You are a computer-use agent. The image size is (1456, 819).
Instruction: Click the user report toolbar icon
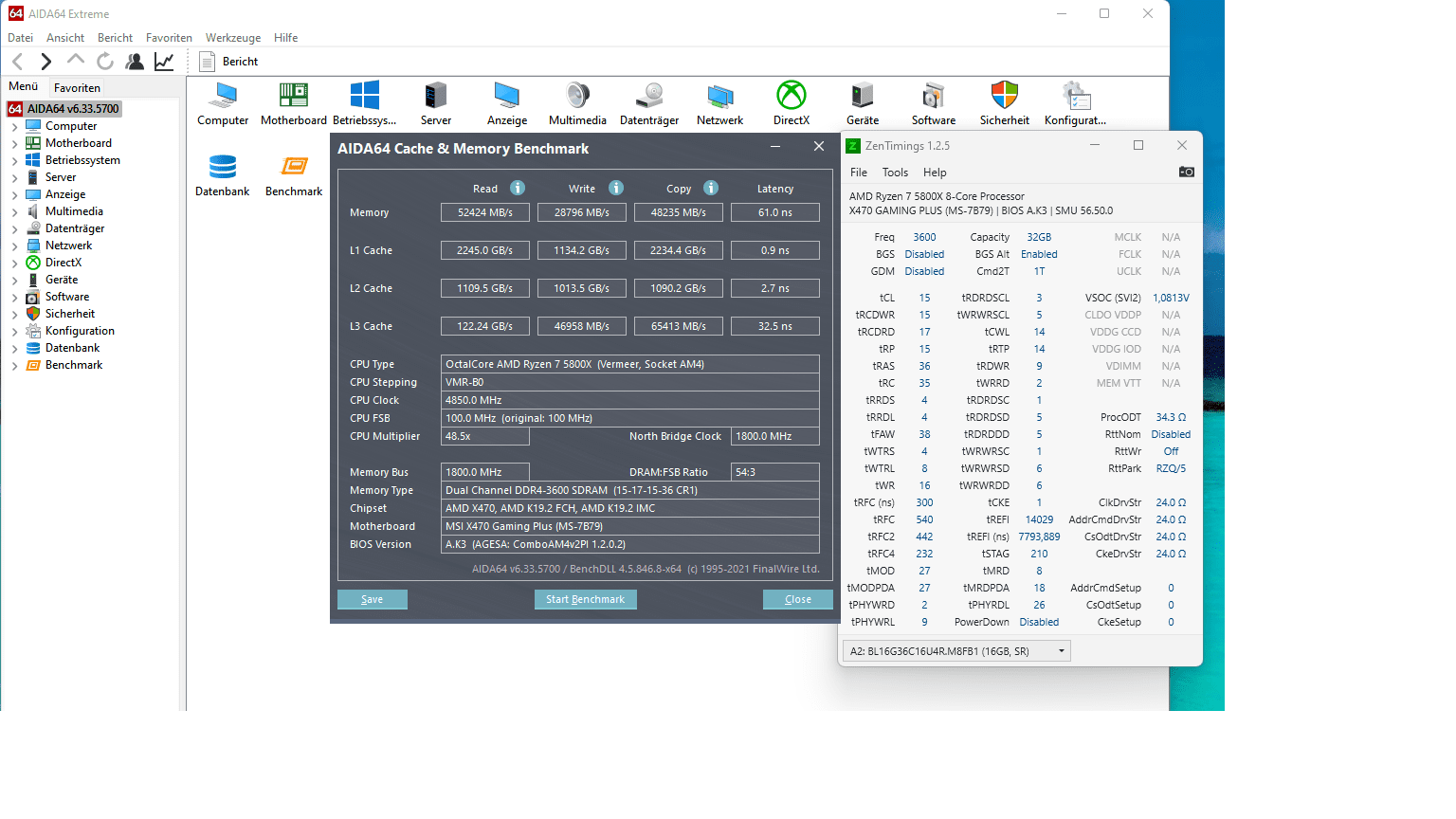(135, 62)
